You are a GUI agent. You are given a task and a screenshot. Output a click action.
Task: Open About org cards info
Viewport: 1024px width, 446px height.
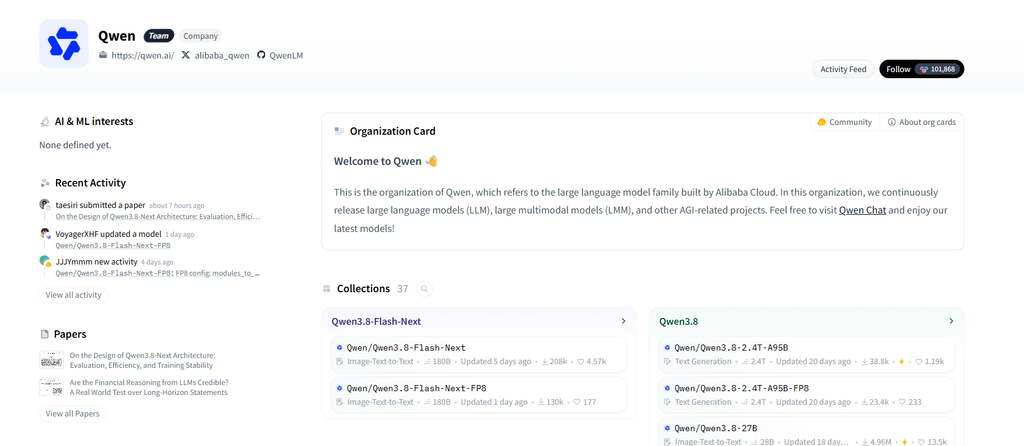(921, 122)
